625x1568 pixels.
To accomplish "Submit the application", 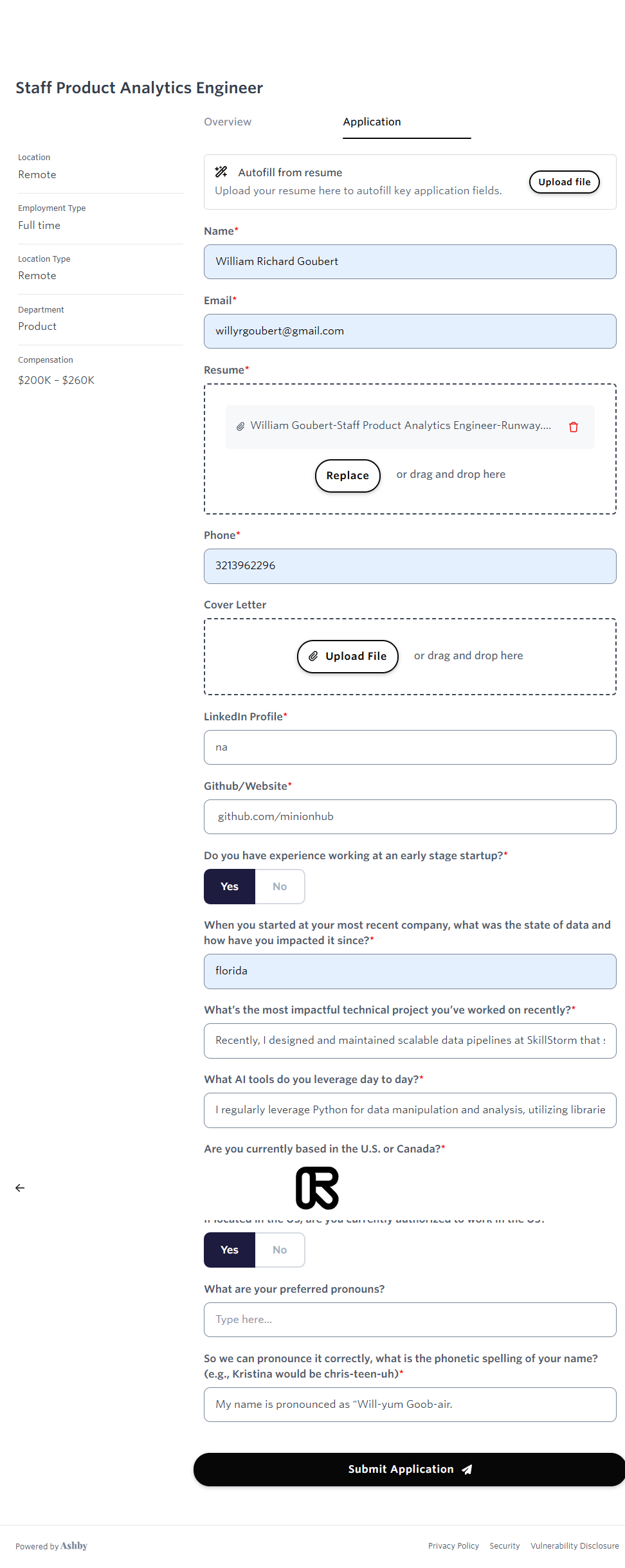I will (x=409, y=1469).
